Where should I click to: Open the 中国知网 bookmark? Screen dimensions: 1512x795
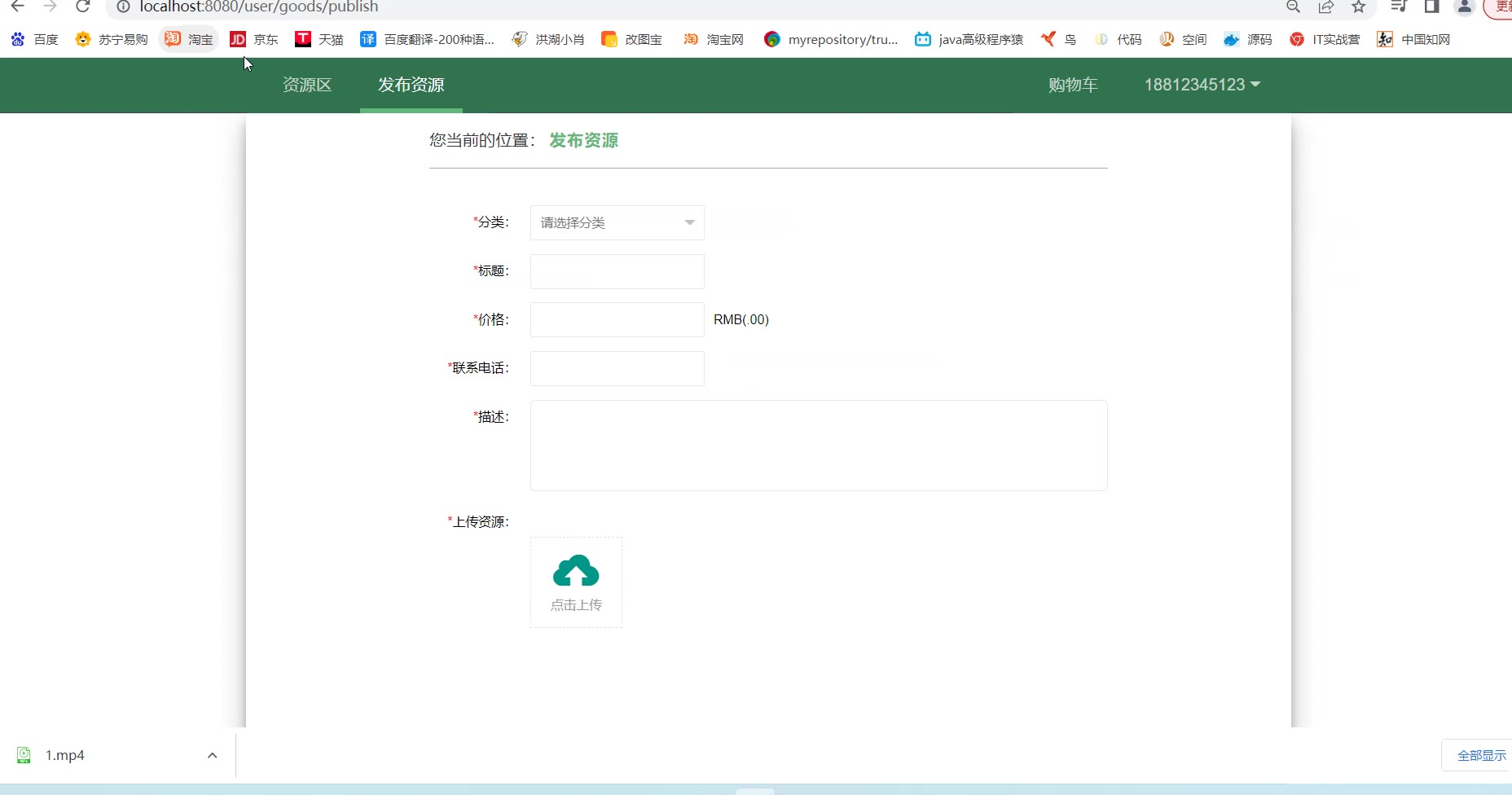click(x=1414, y=39)
